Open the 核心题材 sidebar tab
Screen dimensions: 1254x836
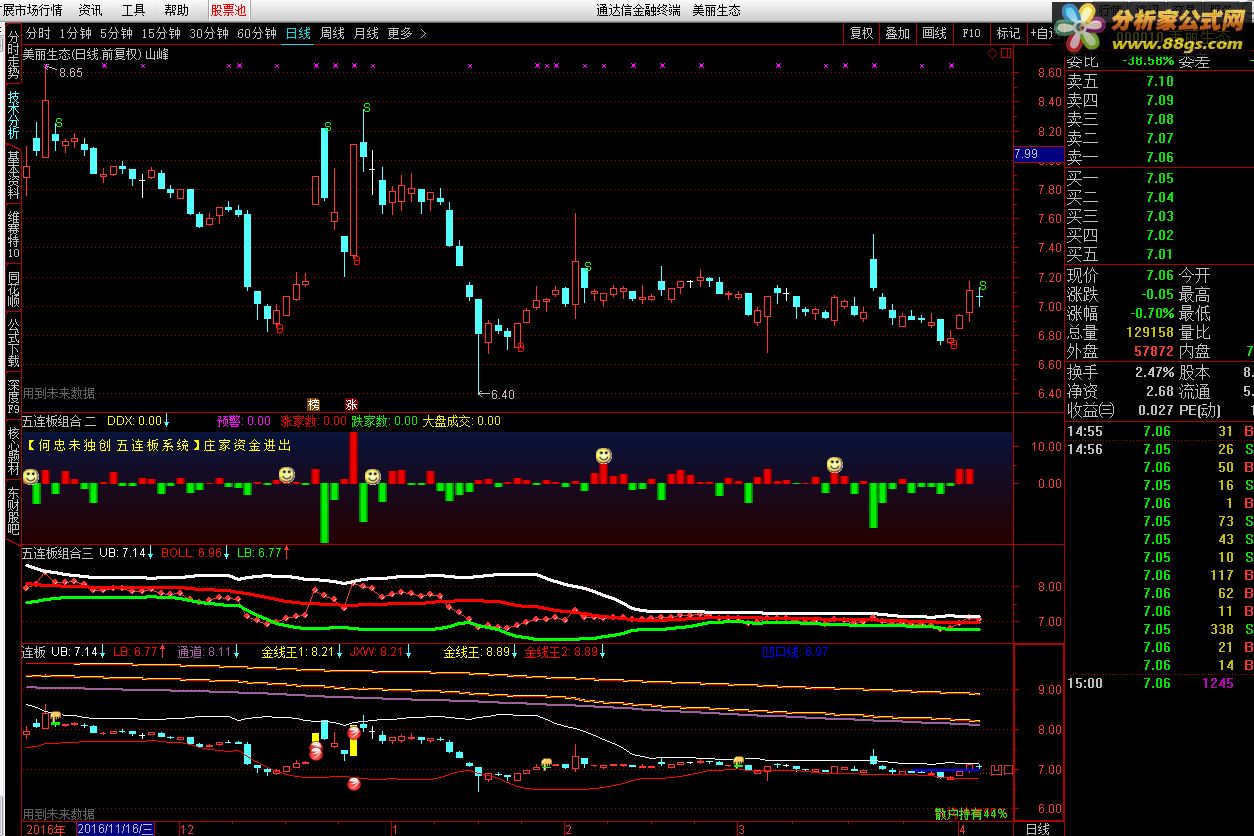(13, 450)
